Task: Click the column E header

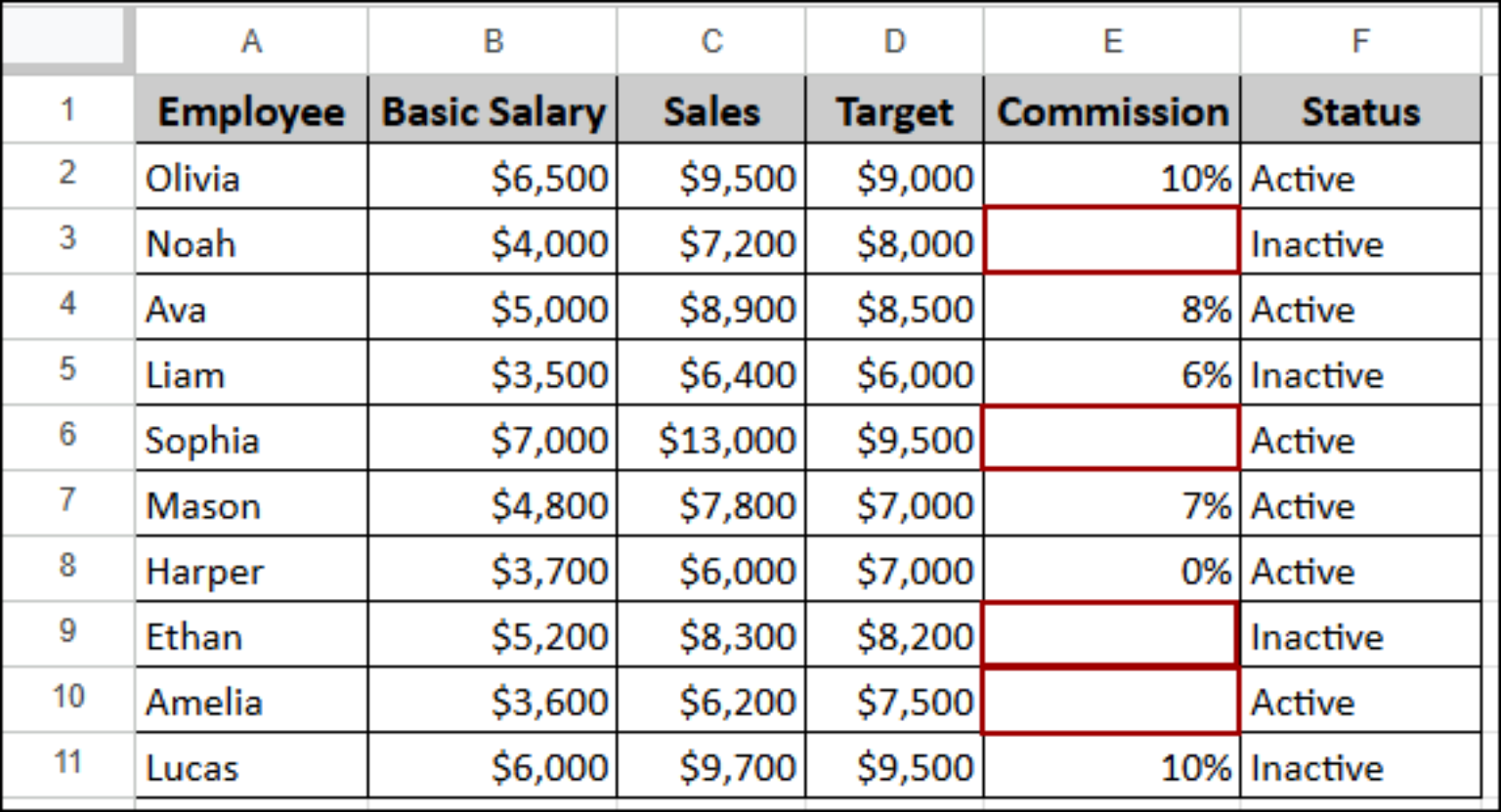Action: tap(1112, 41)
